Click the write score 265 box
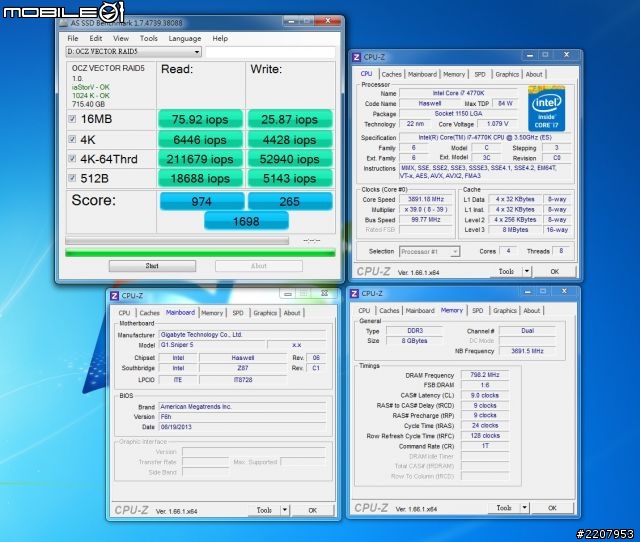 point(290,201)
